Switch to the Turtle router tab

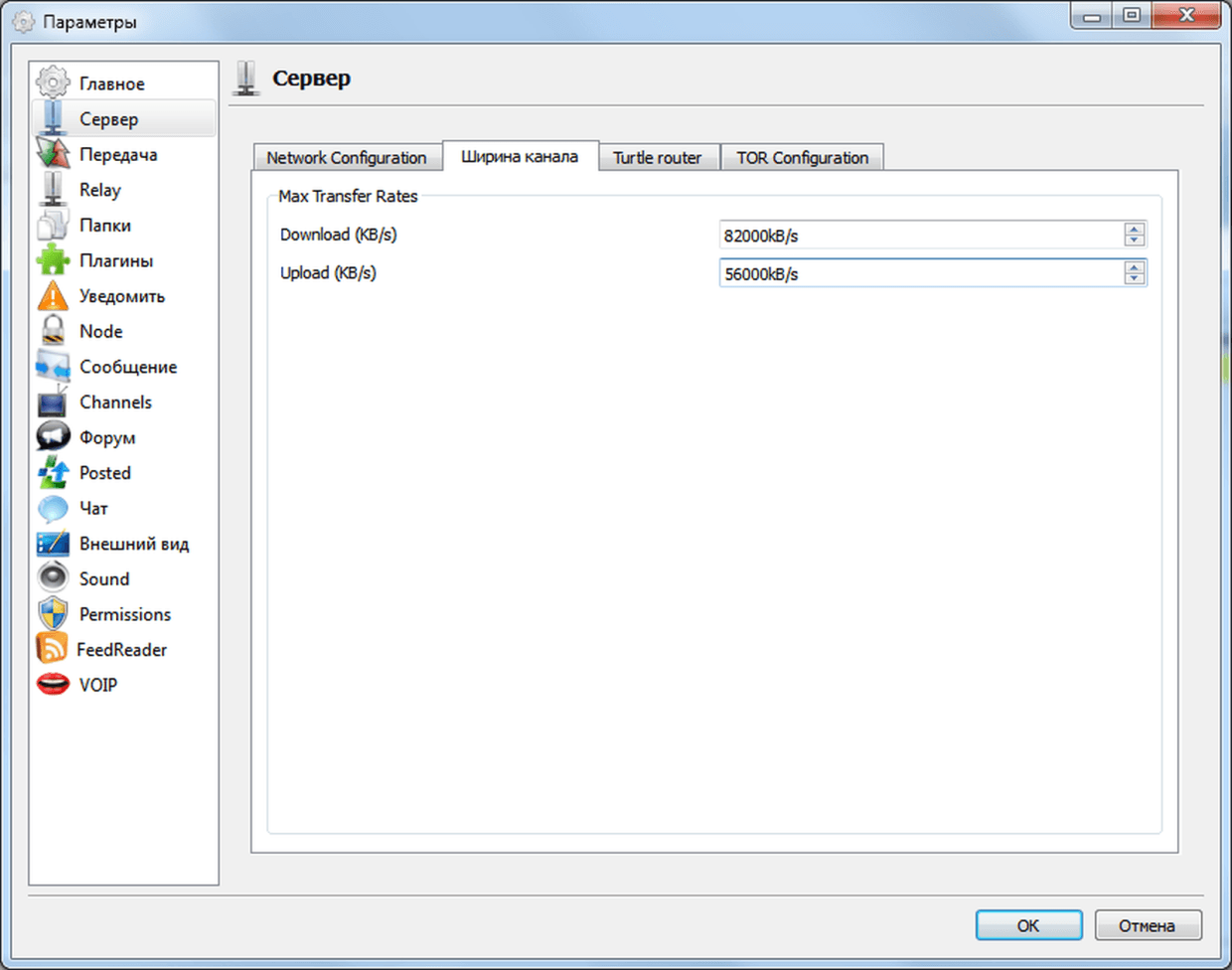coord(657,158)
